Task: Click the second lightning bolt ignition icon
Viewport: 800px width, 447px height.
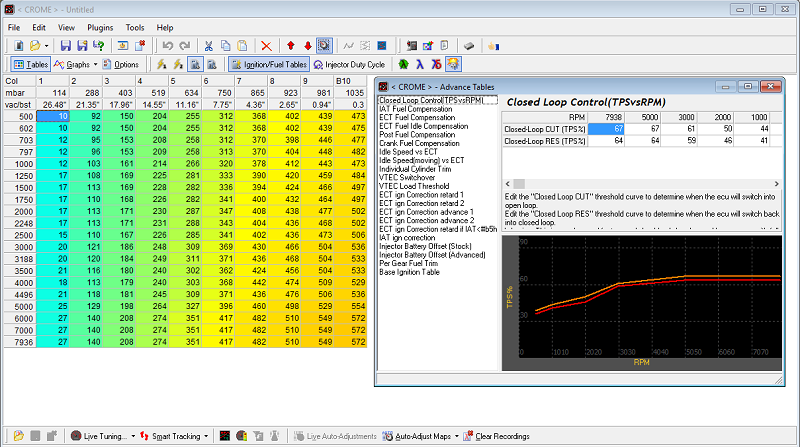Action: click(178, 64)
